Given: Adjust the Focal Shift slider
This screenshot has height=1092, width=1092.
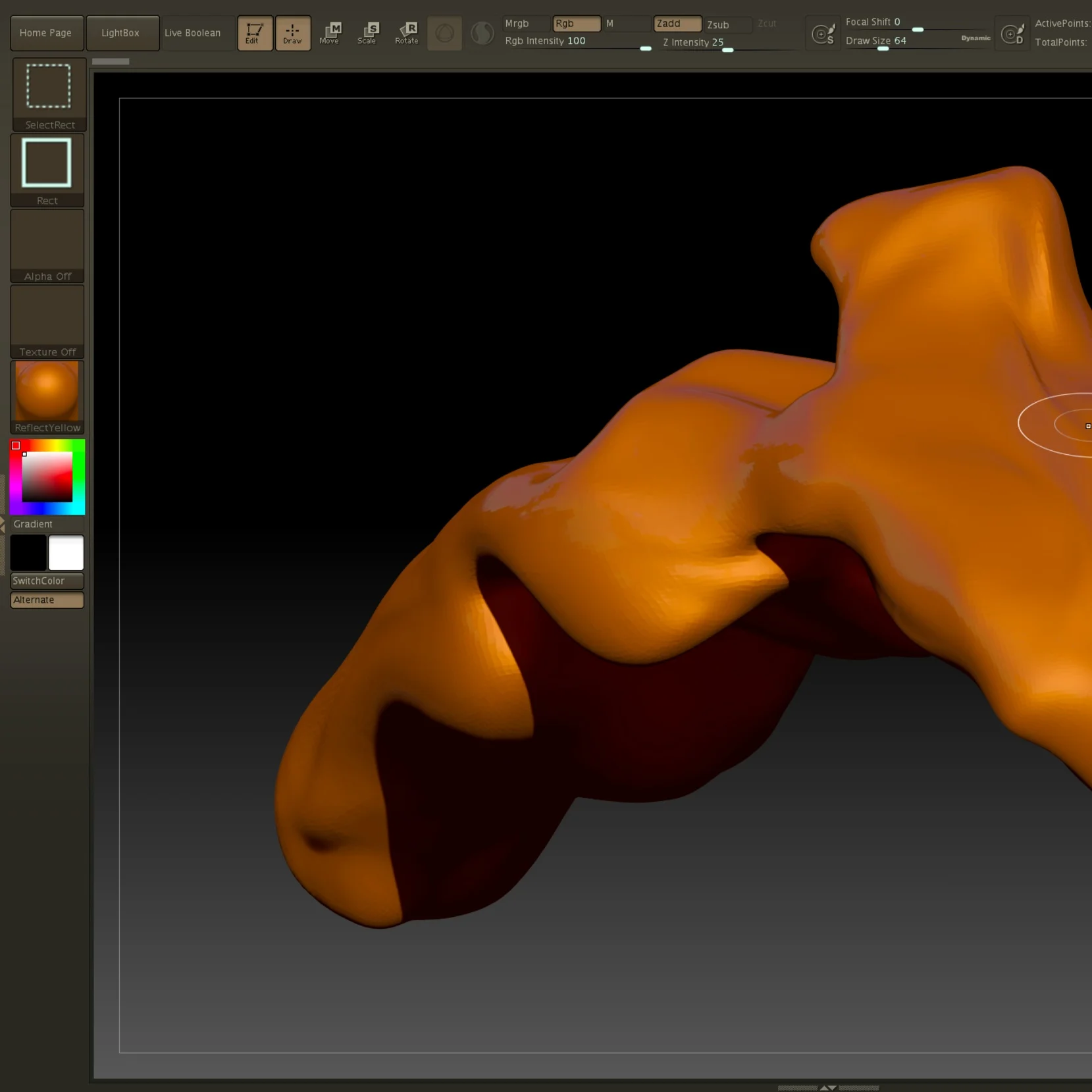Looking at the screenshot, I should tap(917, 23).
